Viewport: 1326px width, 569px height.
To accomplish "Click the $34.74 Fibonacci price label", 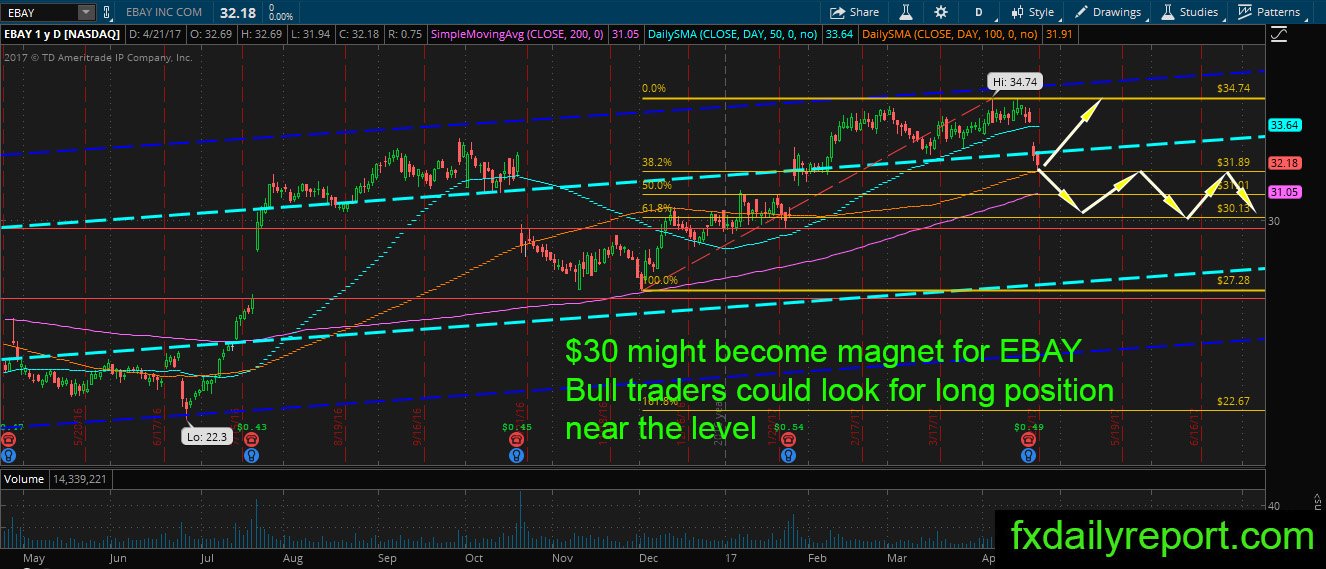I will tap(1234, 89).
